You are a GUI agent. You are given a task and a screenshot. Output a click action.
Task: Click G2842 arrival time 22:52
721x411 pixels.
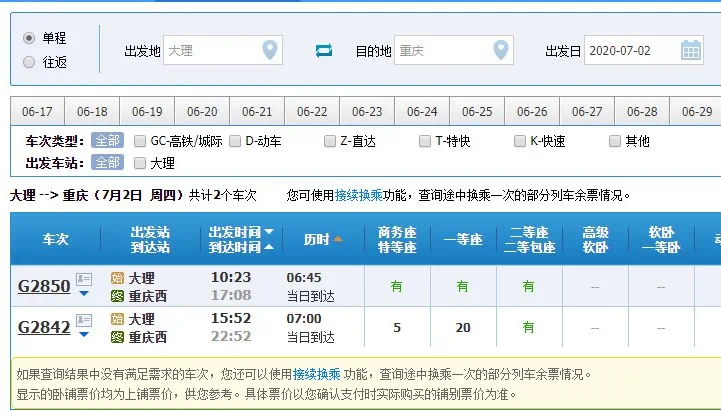point(231,336)
